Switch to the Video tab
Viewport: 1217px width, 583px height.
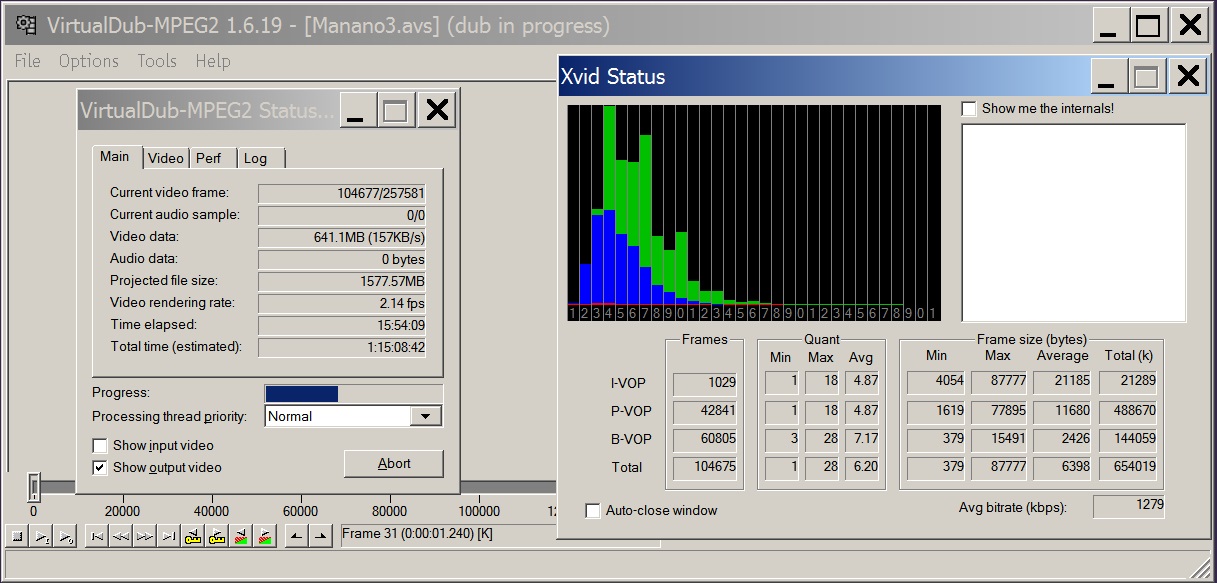point(165,158)
